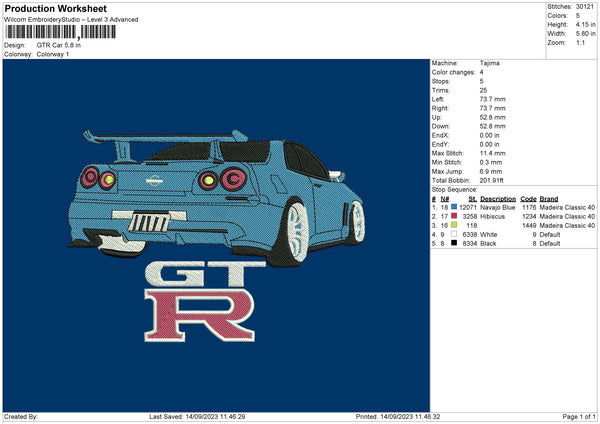
Task: Click the Hibiscus pink color swatch
Action: point(454,216)
